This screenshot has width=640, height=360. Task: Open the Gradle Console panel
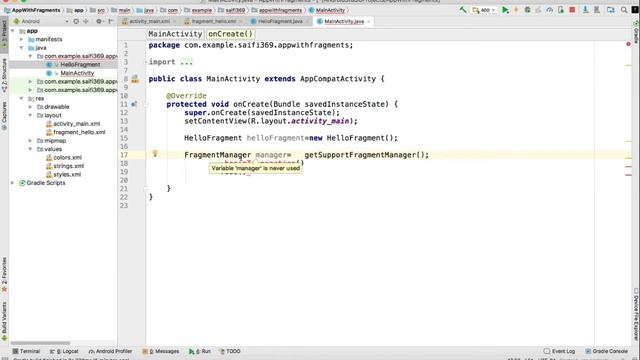[x=607, y=351]
